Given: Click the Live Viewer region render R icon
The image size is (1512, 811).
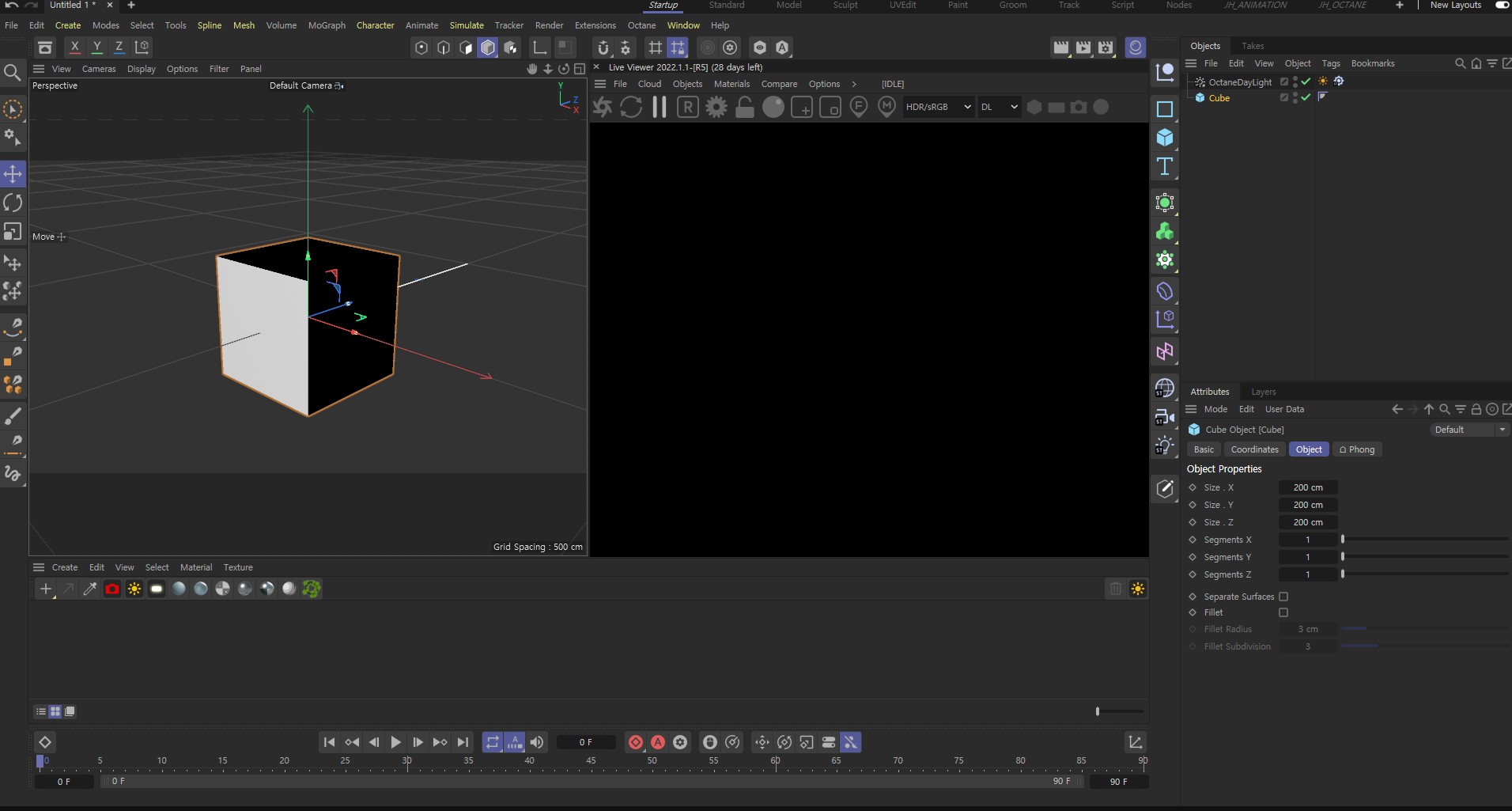Looking at the screenshot, I should pyautogui.click(x=688, y=107).
